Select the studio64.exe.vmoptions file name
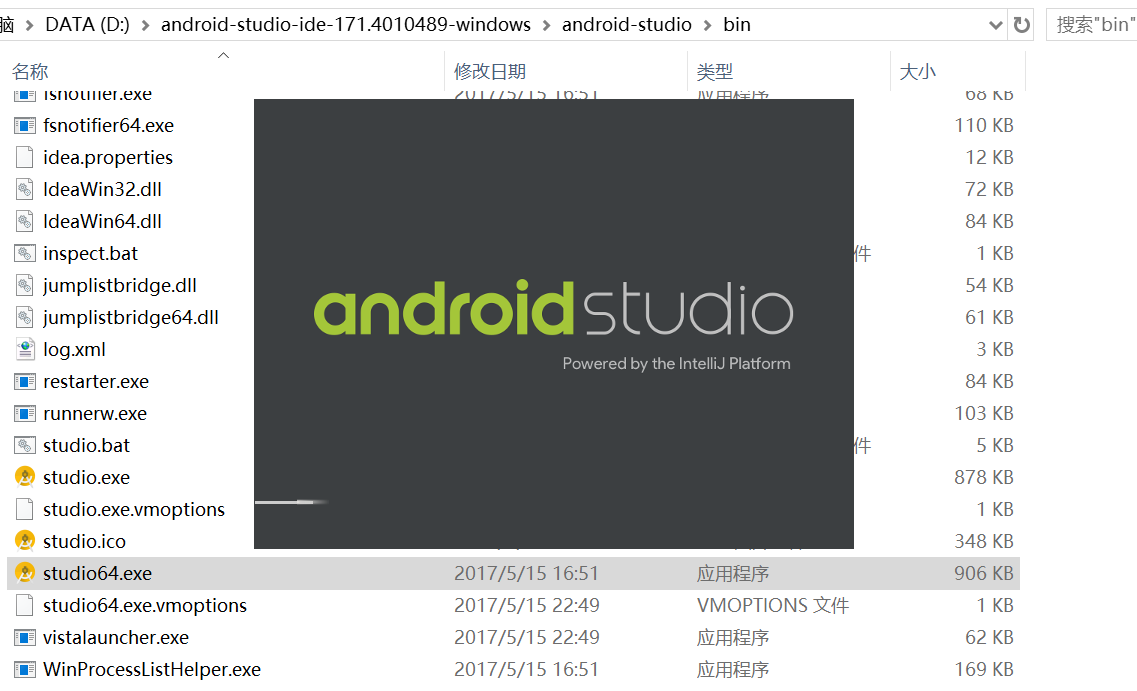The width and height of the screenshot is (1137, 691). pos(144,605)
